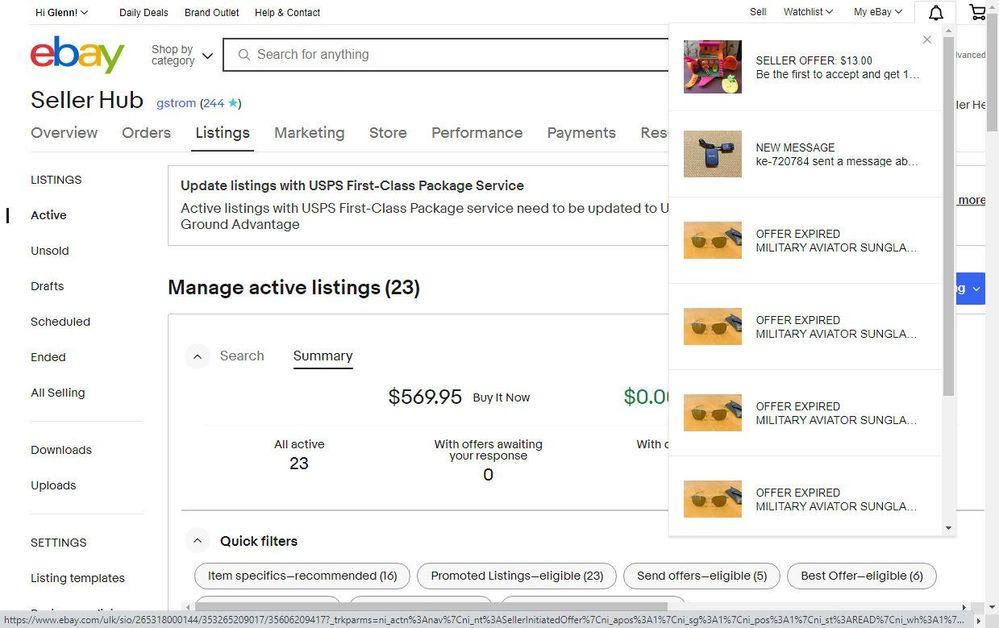Open Uploads in the sidebar
This screenshot has width=999, height=628.
click(54, 486)
